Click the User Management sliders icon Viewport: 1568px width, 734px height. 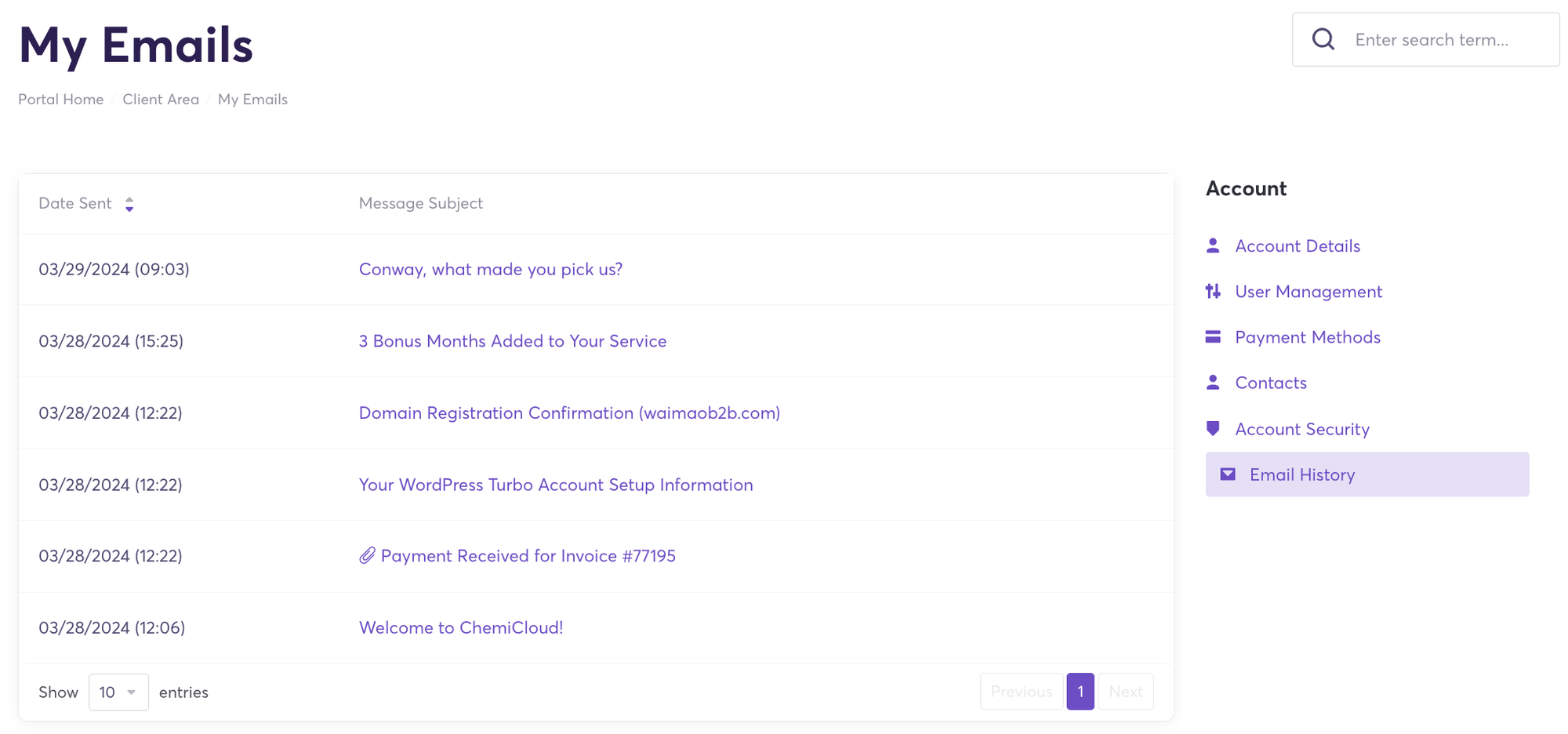pyautogui.click(x=1213, y=292)
